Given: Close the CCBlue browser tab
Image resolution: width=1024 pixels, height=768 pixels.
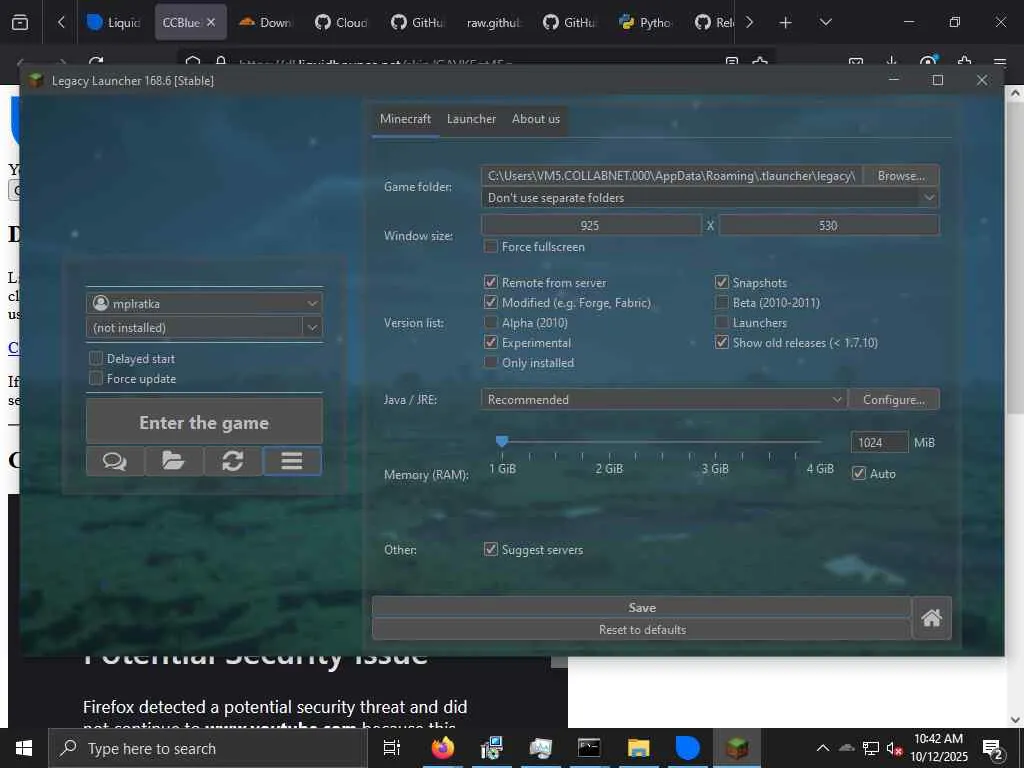Looking at the screenshot, I should pyautogui.click(x=211, y=22).
